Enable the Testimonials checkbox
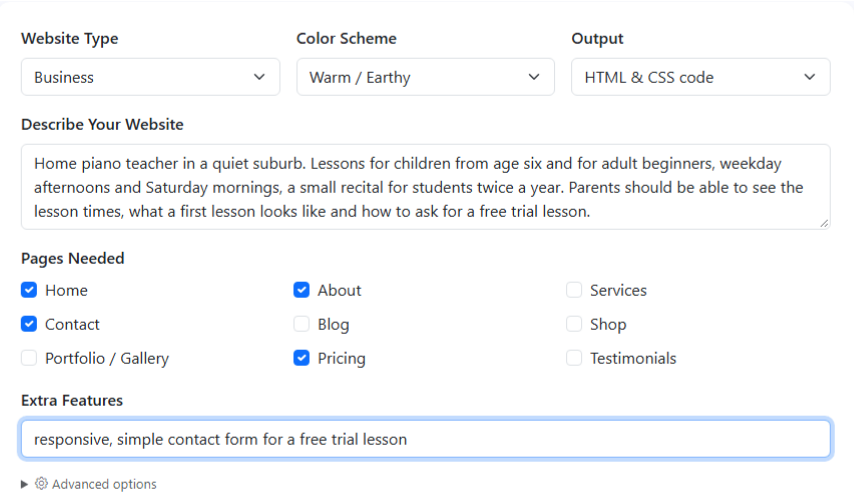This screenshot has height=503, width=854. point(574,358)
